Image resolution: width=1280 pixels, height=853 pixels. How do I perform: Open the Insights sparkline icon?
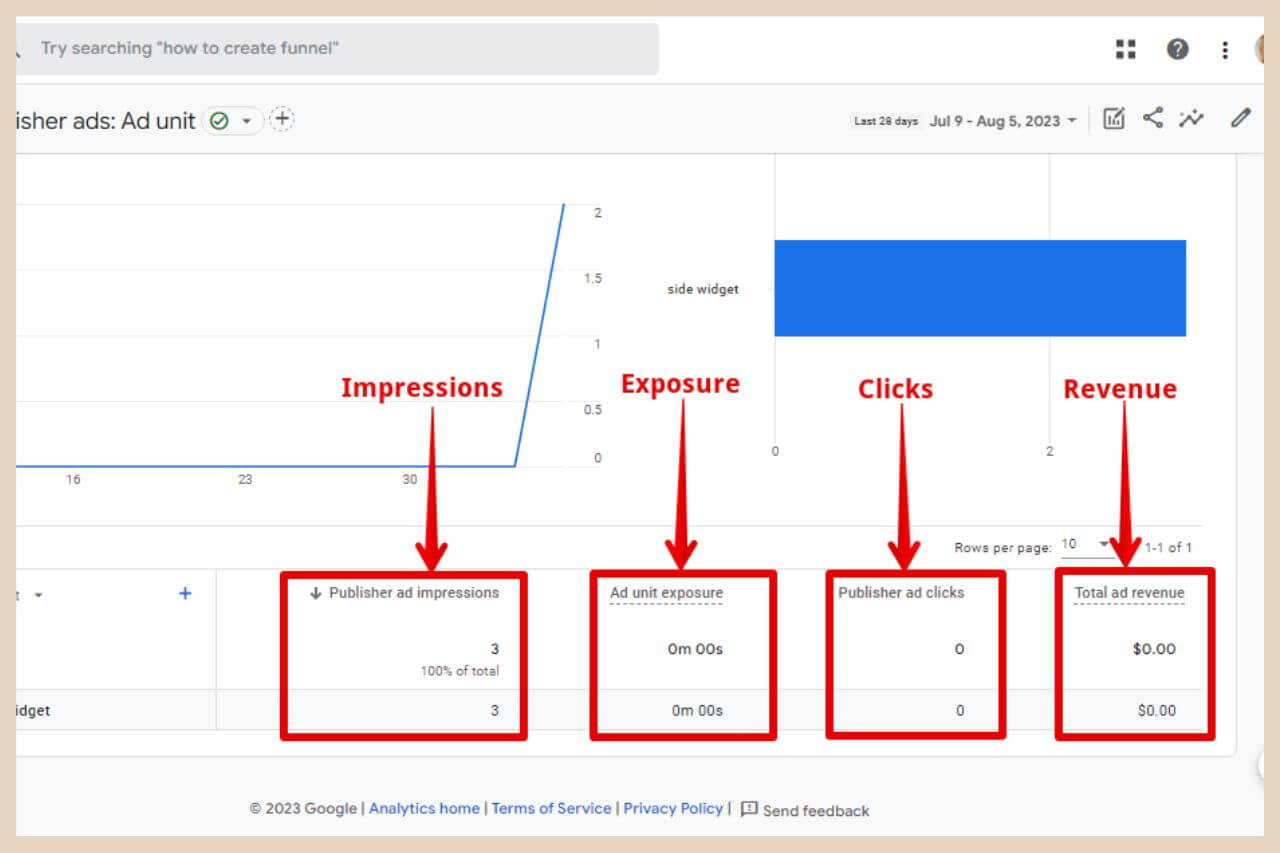pyautogui.click(x=1191, y=119)
